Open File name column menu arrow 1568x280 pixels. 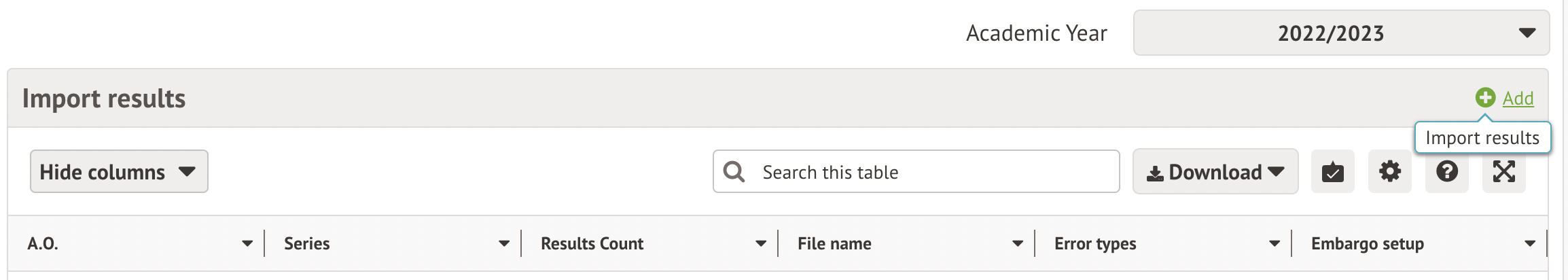[x=1018, y=243]
